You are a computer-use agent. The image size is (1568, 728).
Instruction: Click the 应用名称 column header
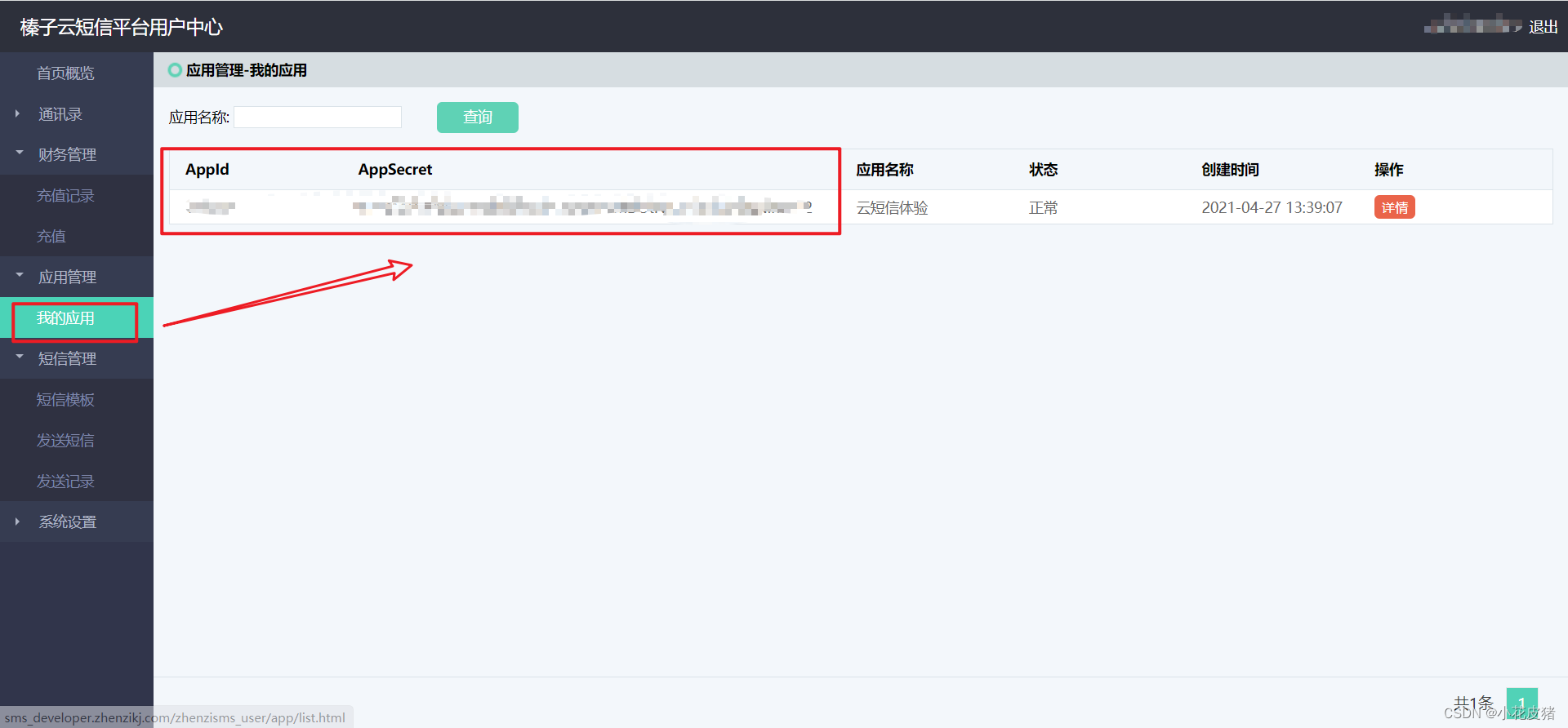(884, 170)
